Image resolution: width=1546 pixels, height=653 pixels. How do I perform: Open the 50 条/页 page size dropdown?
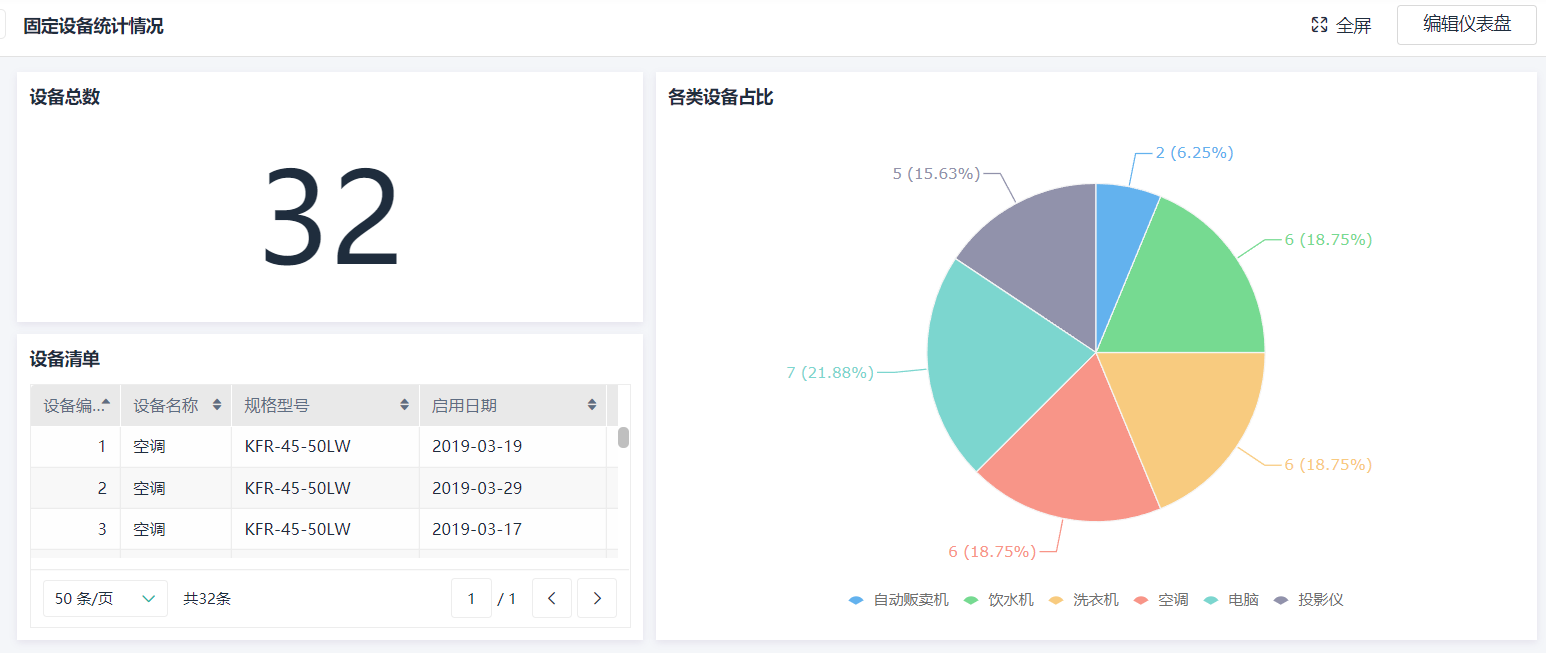point(105,598)
